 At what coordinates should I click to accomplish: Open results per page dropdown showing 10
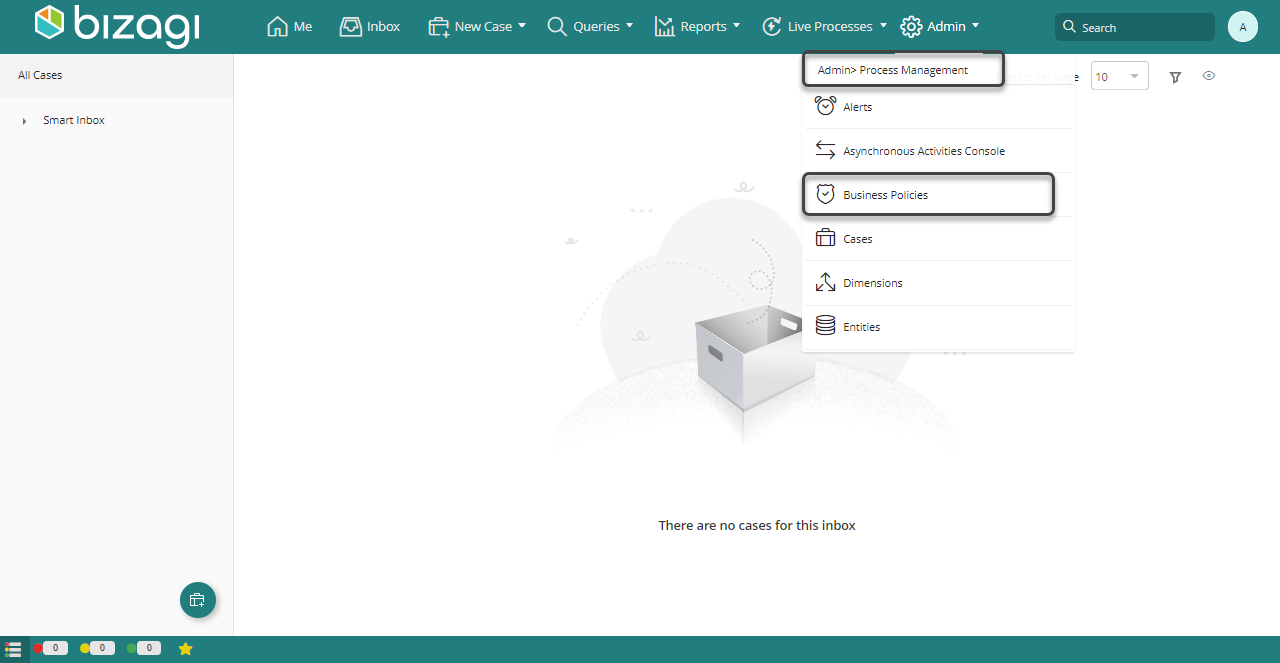click(x=1119, y=76)
